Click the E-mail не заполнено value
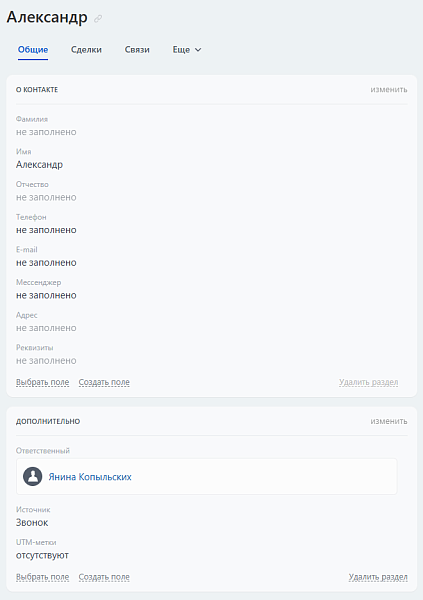423x600 pixels. pos(46,263)
